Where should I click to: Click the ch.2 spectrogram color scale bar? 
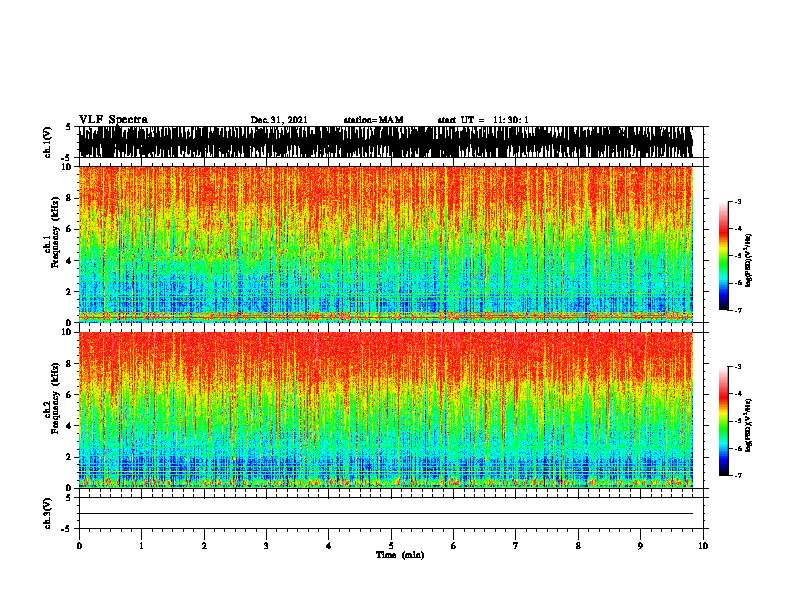pyautogui.click(x=723, y=421)
